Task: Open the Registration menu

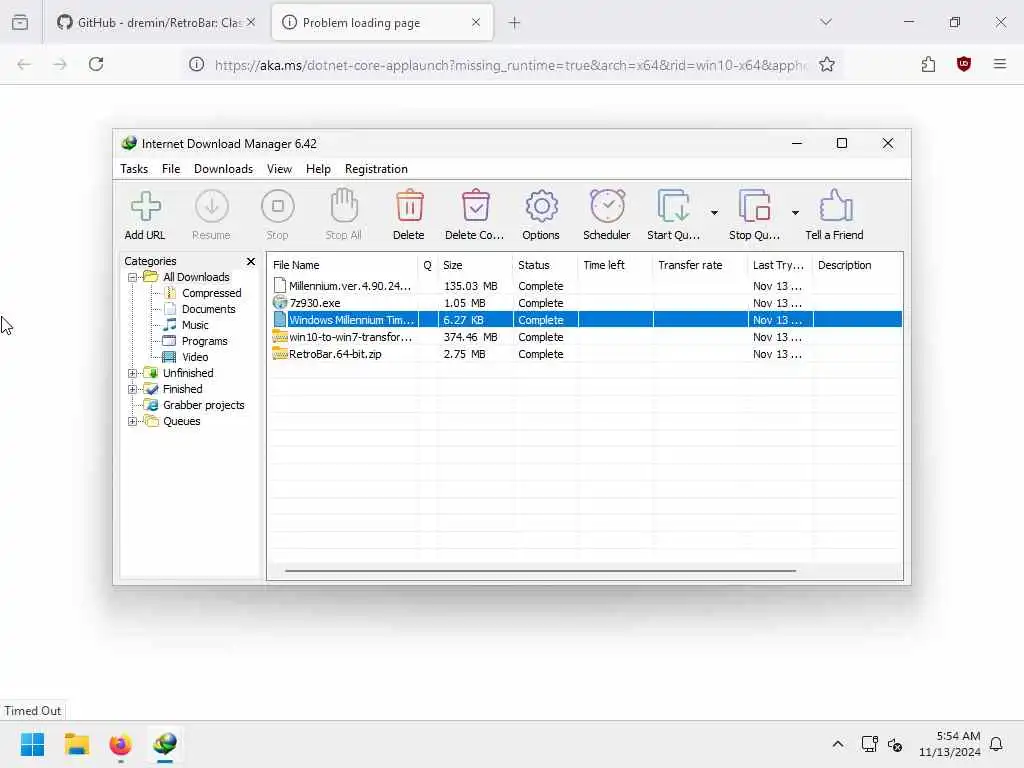Action: 376,168
